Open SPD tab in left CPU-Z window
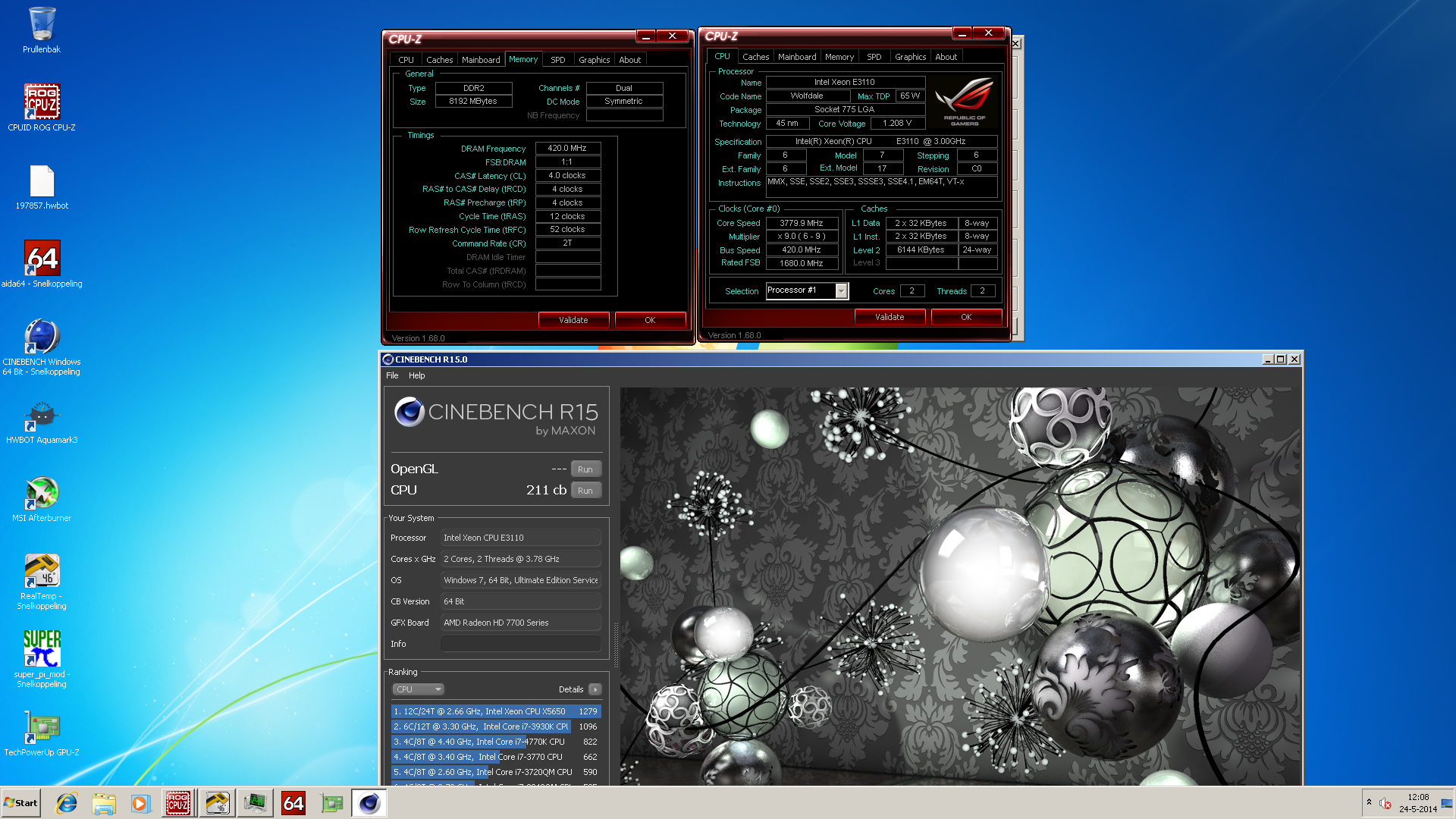Screen dimensions: 1456x819 (x=557, y=60)
